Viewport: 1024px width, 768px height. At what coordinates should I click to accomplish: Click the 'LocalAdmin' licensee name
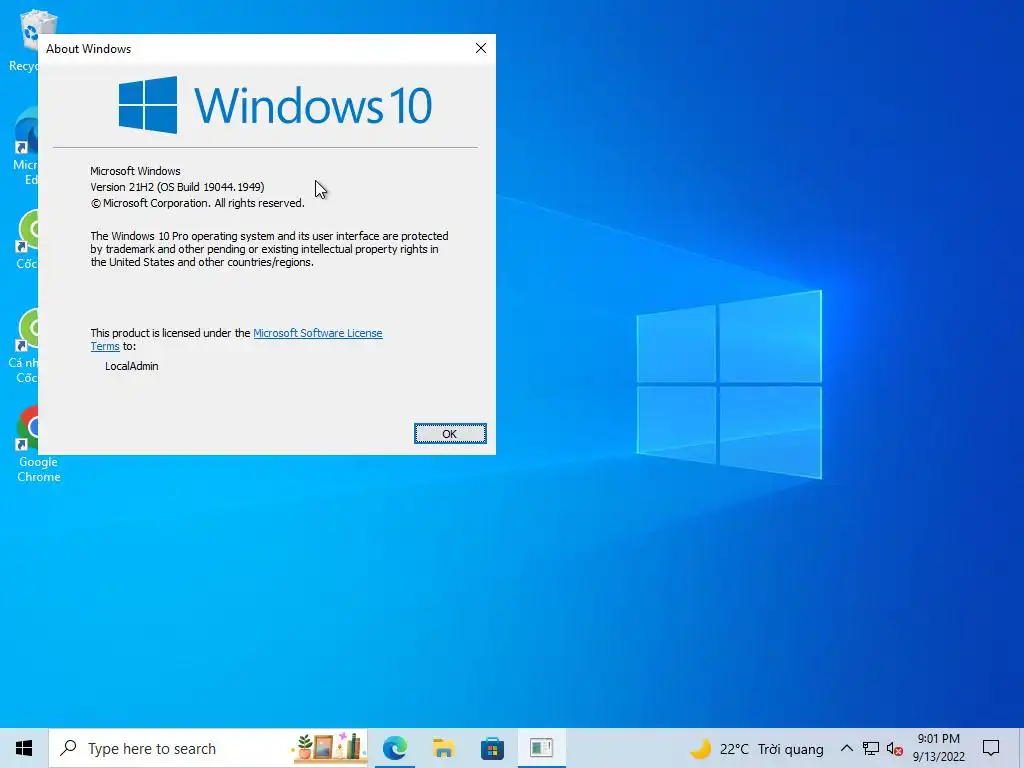132,366
